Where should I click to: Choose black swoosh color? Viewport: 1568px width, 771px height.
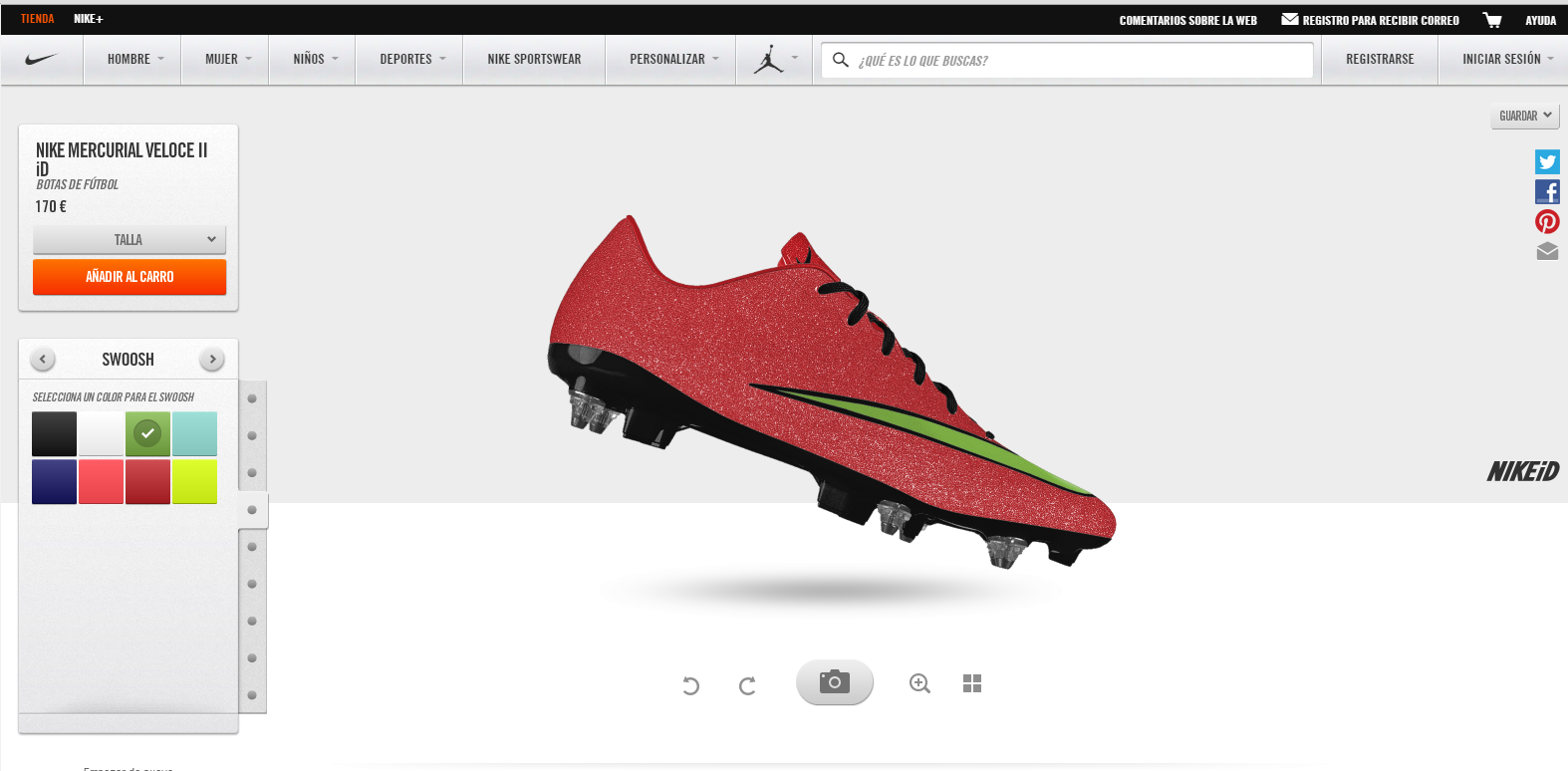54,434
